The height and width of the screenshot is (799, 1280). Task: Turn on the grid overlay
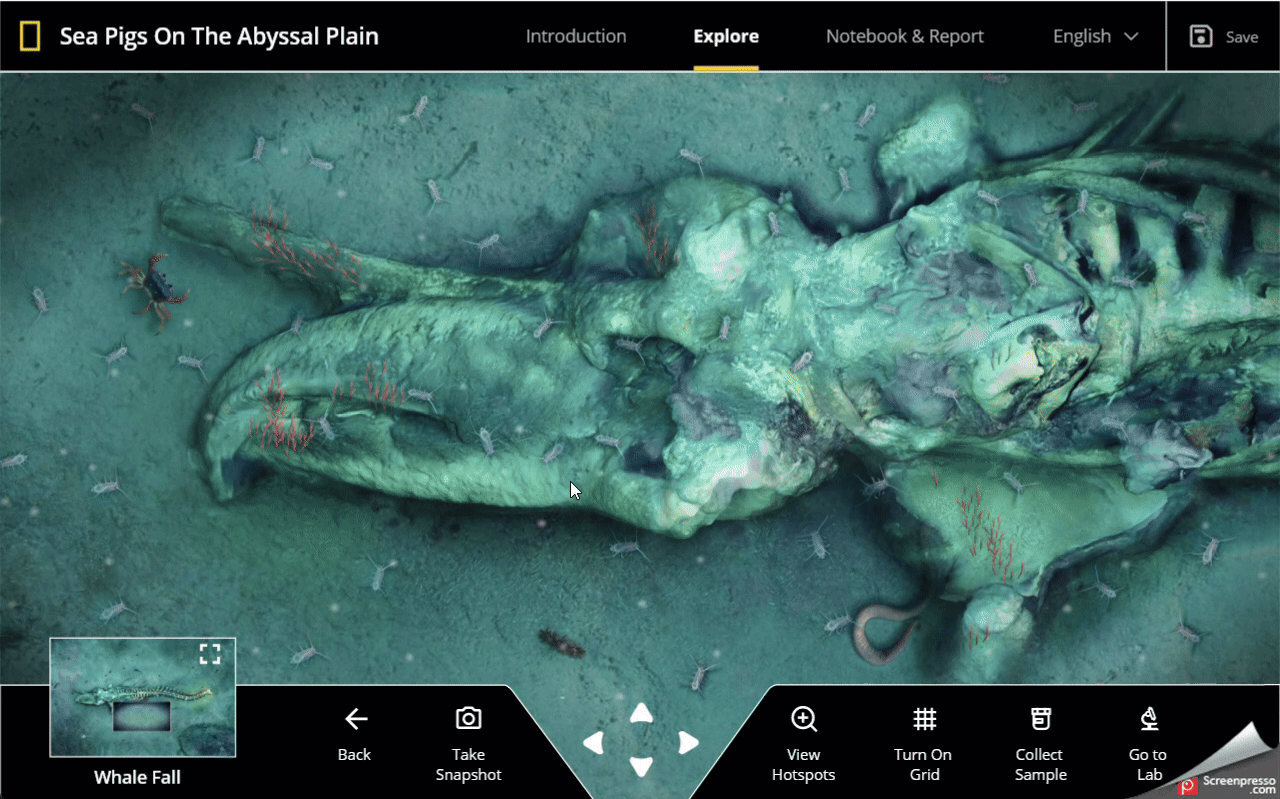924,719
